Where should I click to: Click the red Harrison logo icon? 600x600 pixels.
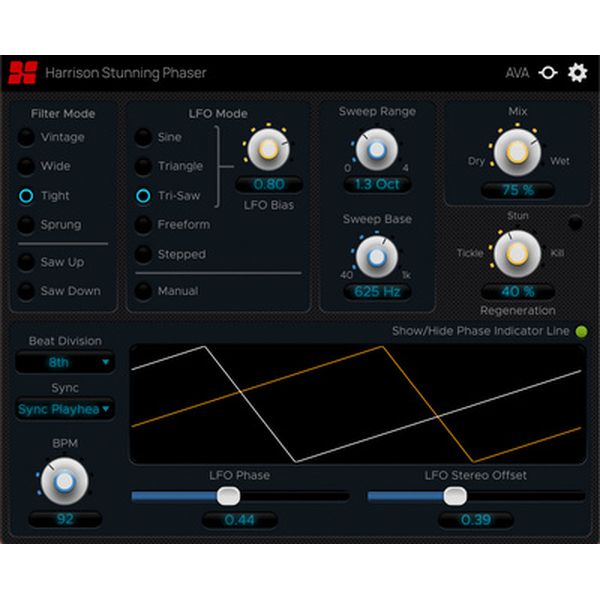pos(22,73)
